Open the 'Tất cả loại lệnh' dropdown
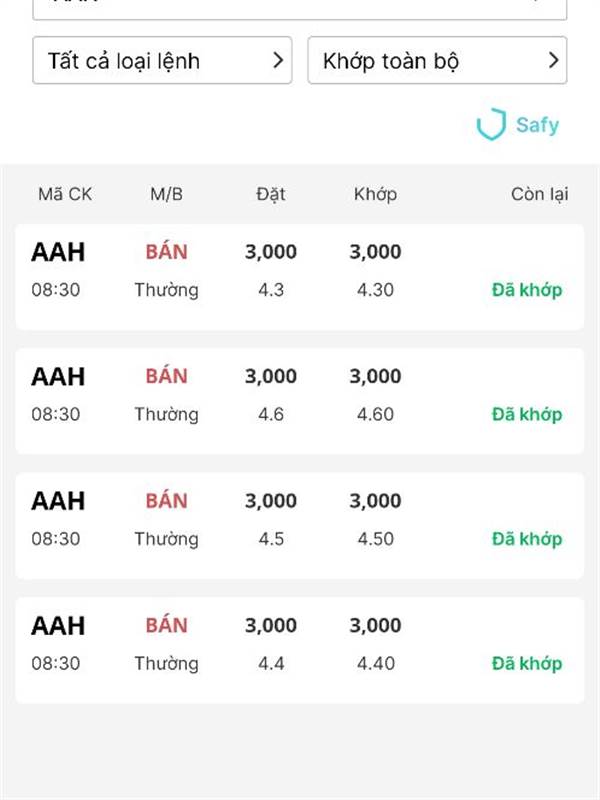This screenshot has width=600, height=800. click(162, 61)
